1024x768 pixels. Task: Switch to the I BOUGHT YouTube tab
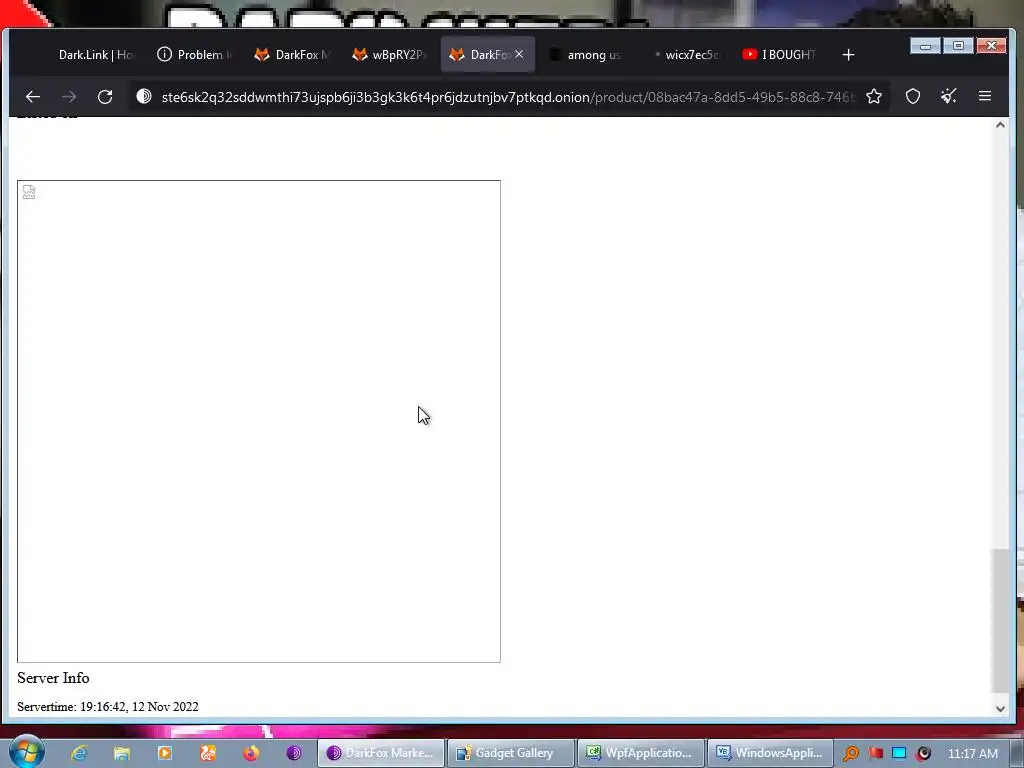(x=780, y=55)
